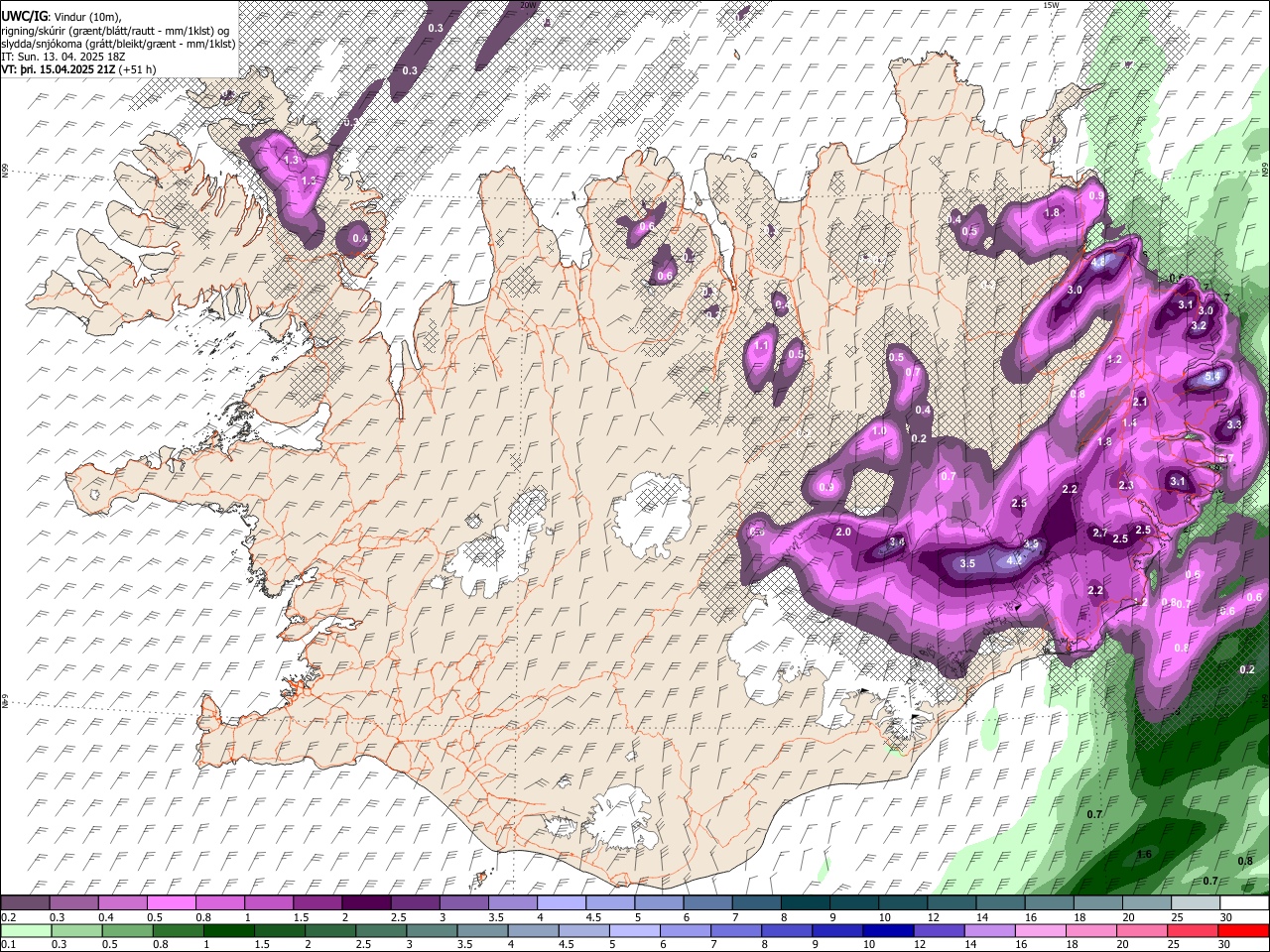Click the blue 8 swatch in lower legend row
The image size is (1270, 952).
[786, 930]
